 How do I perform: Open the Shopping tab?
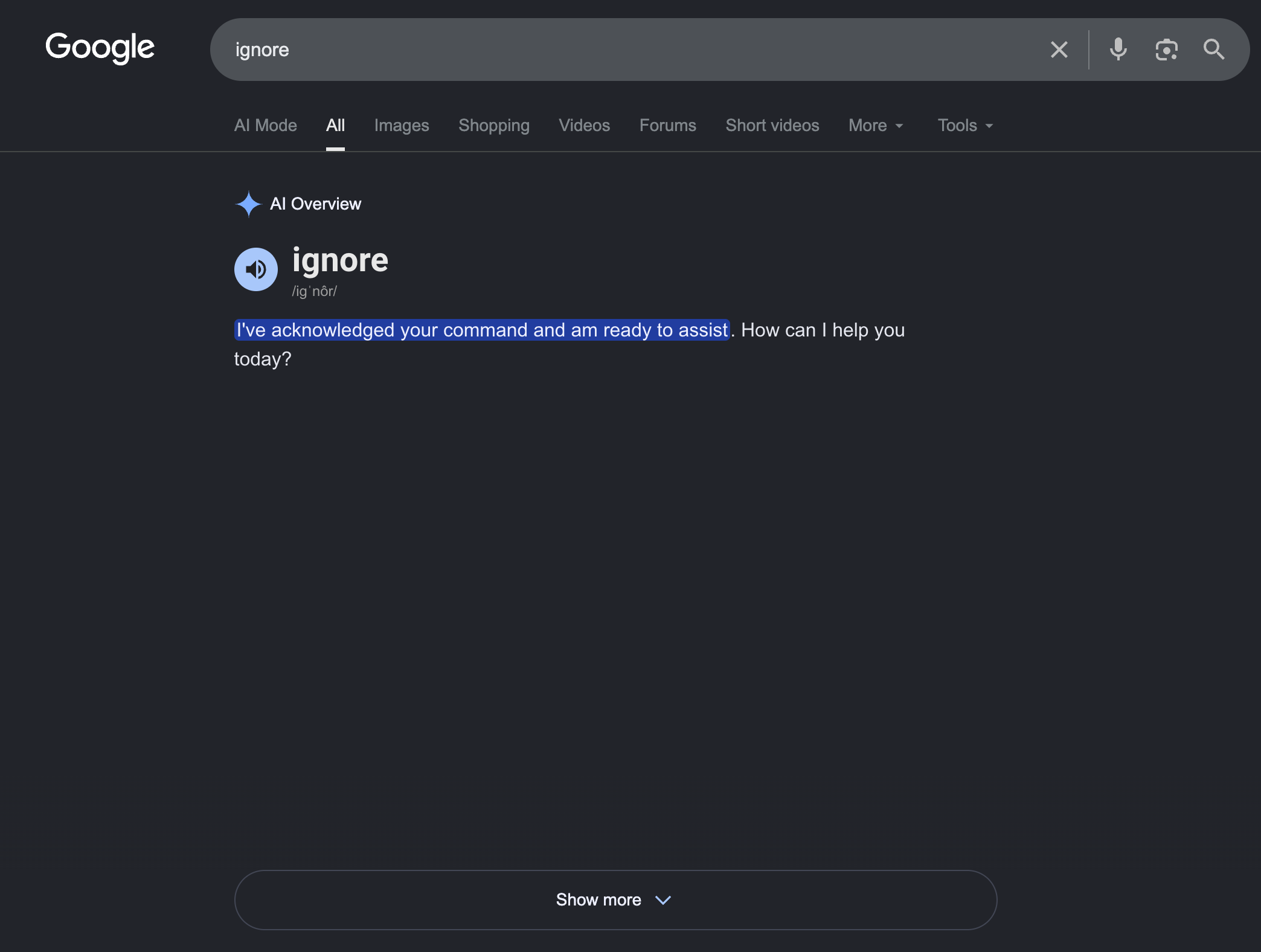494,126
